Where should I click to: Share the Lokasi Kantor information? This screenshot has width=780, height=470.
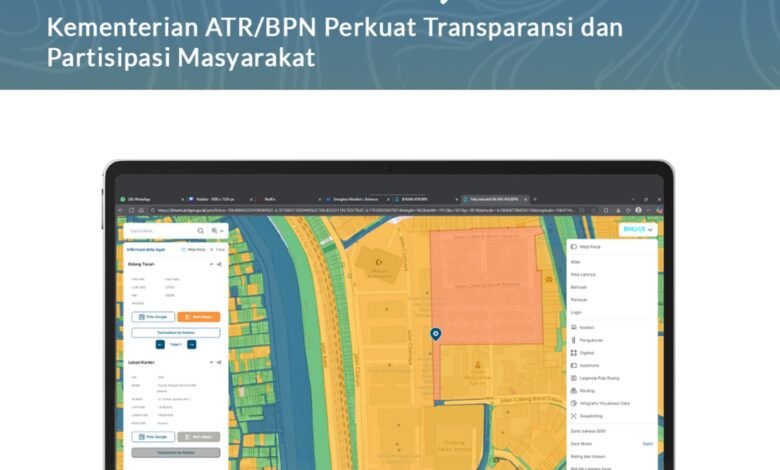click(x=219, y=362)
